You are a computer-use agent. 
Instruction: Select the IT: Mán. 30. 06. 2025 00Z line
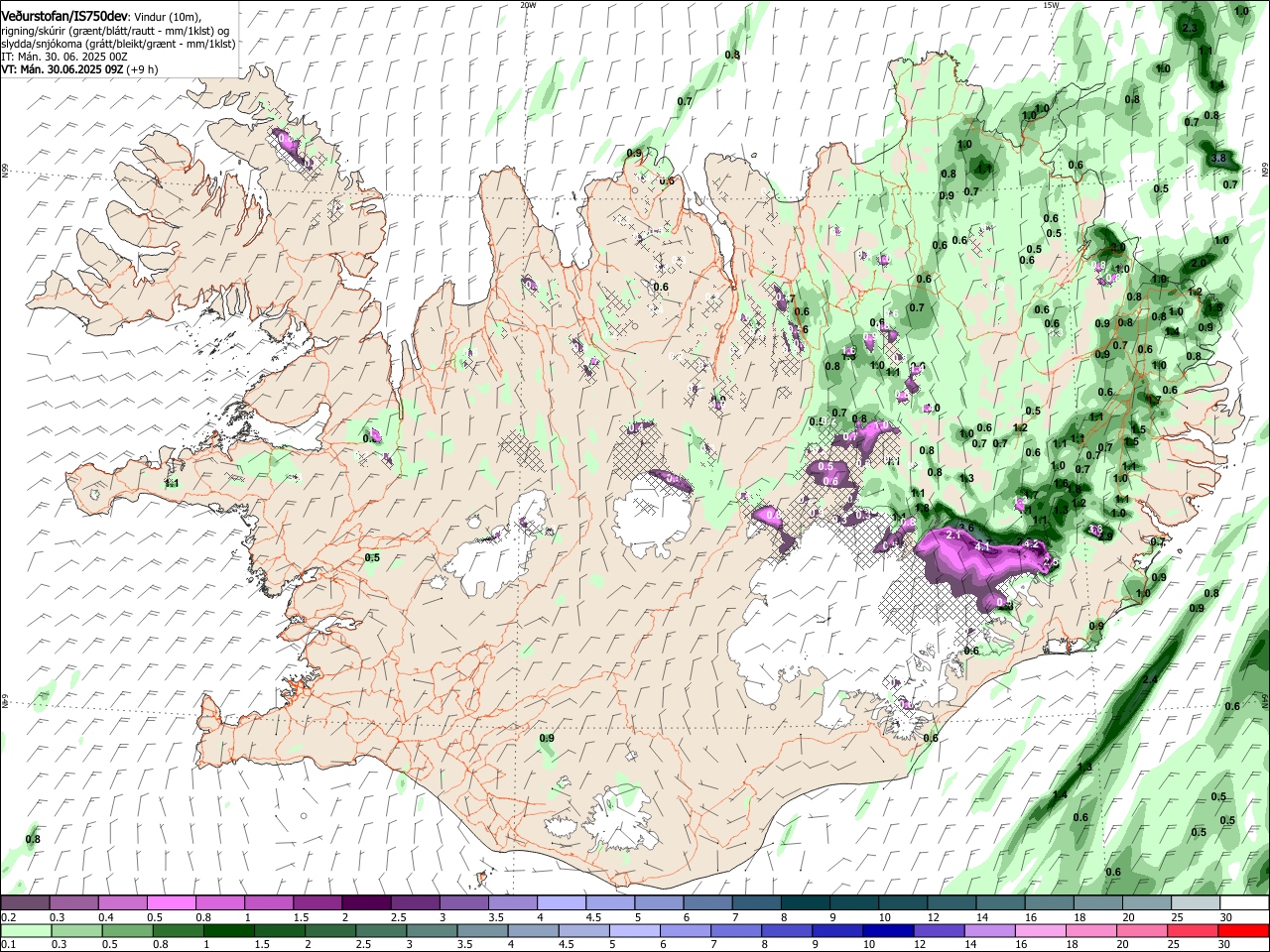64,57
